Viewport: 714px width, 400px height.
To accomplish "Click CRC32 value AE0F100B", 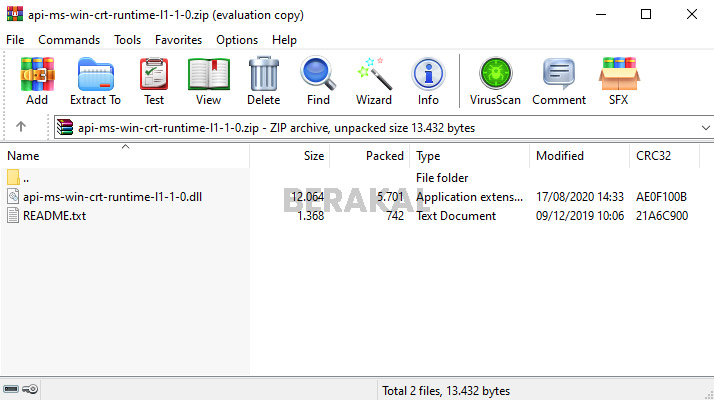I will [x=661, y=197].
